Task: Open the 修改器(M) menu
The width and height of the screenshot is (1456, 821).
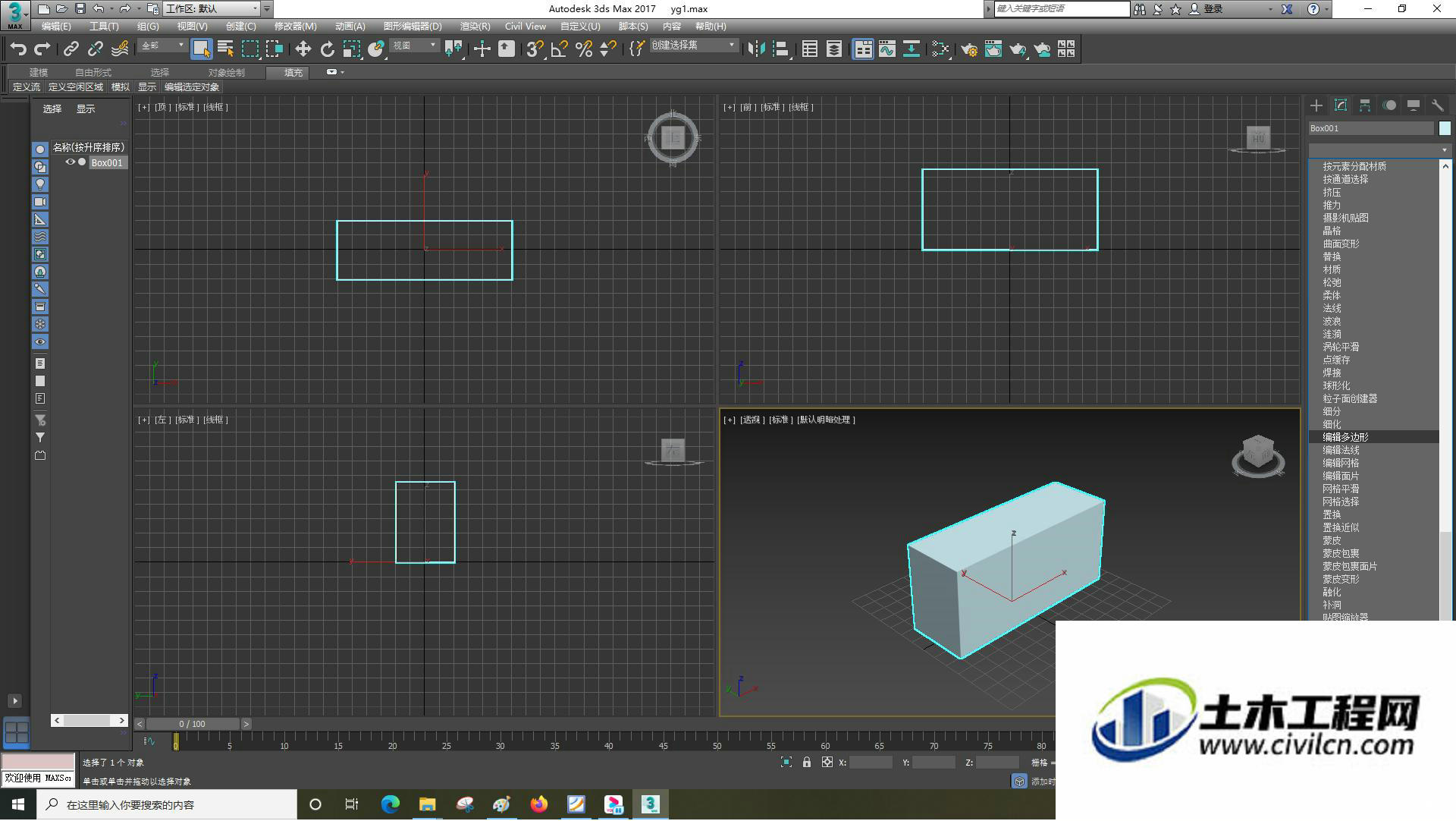Action: [295, 27]
